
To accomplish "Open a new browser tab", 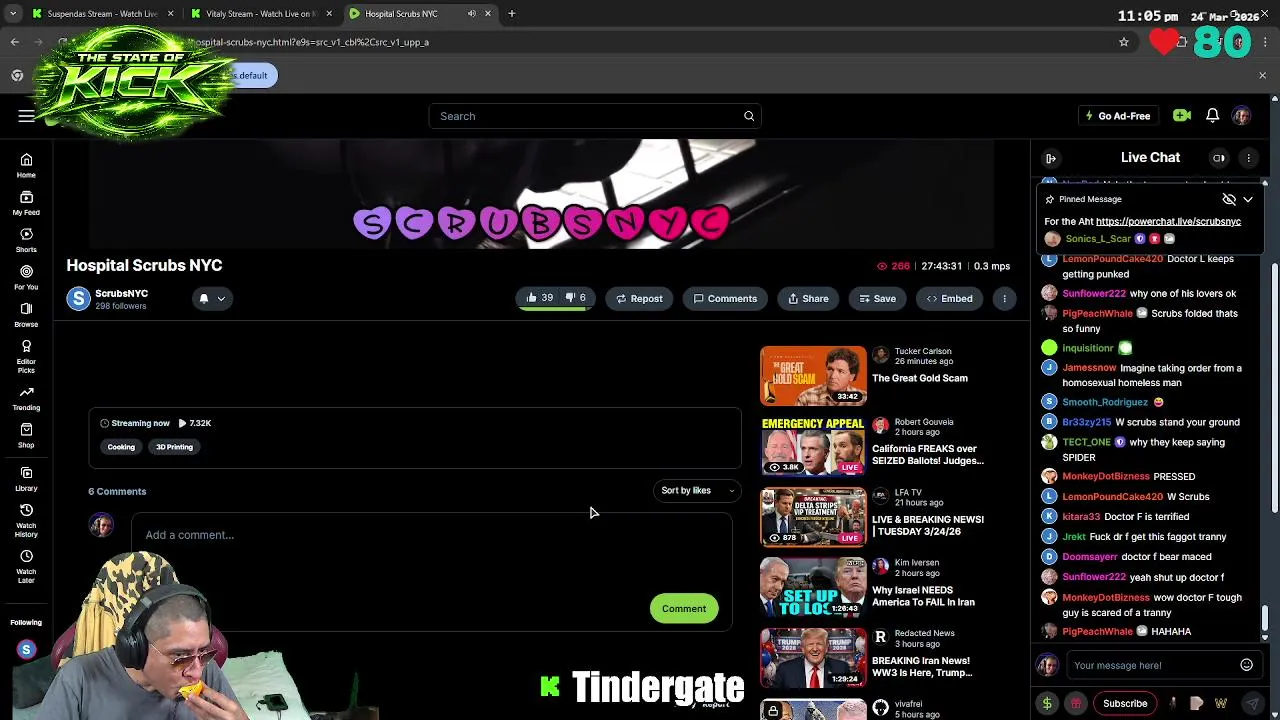I will point(511,14).
